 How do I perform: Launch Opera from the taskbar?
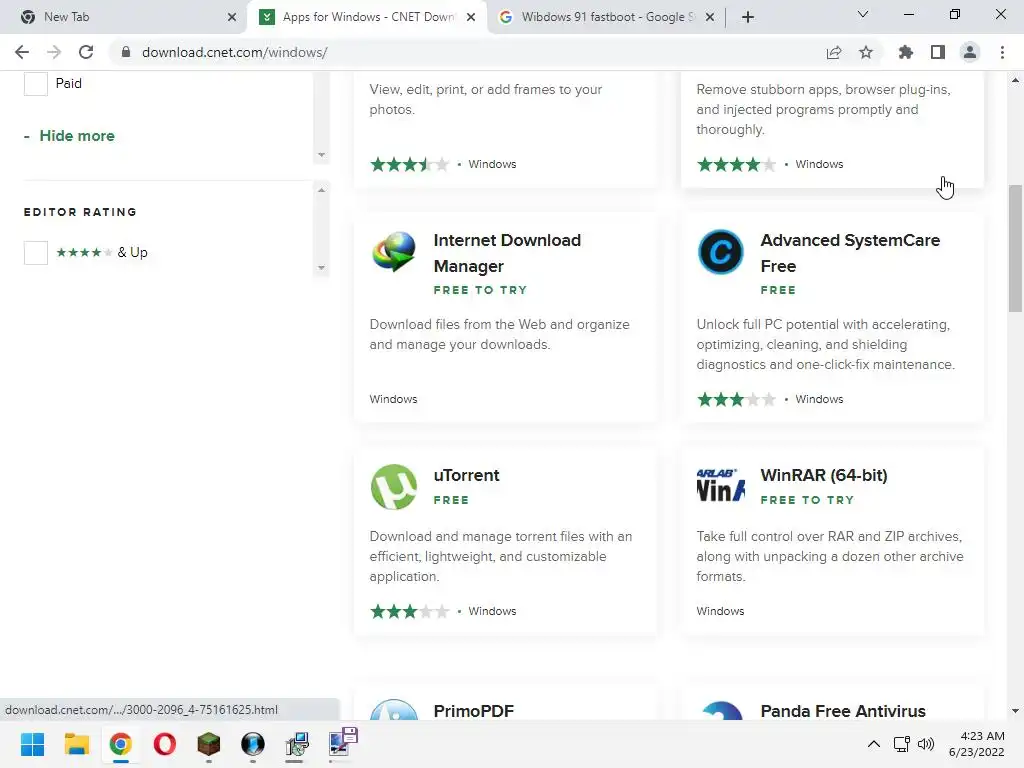165,744
